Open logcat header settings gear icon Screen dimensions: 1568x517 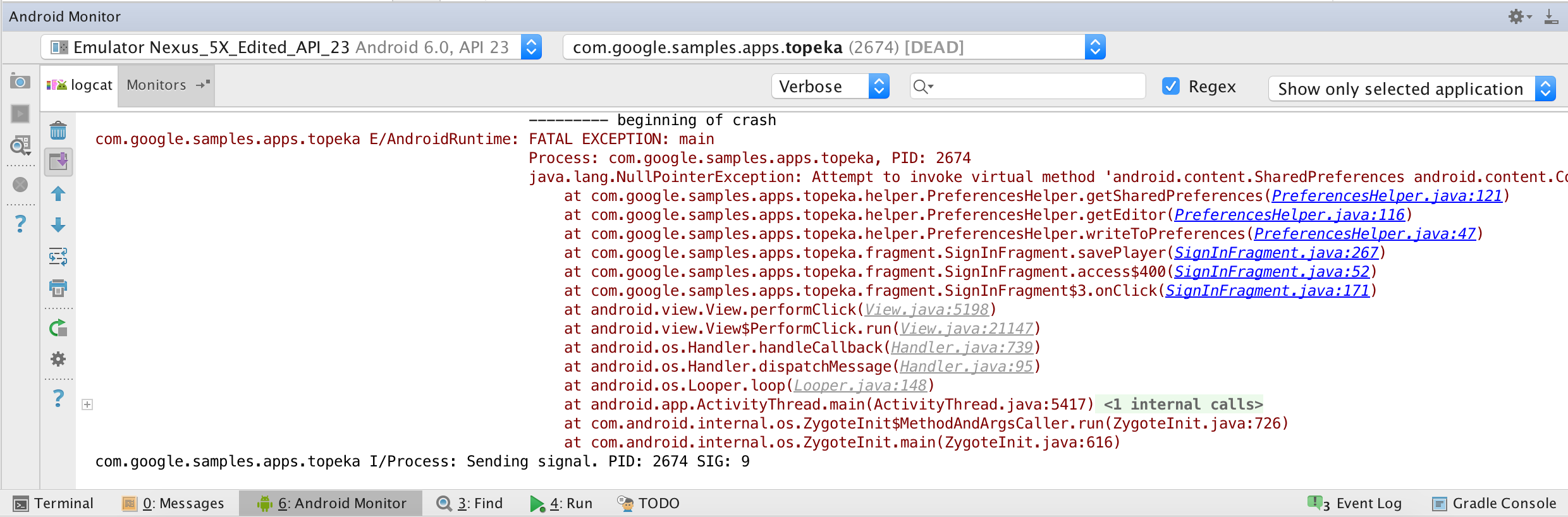pyautogui.click(x=58, y=359)
